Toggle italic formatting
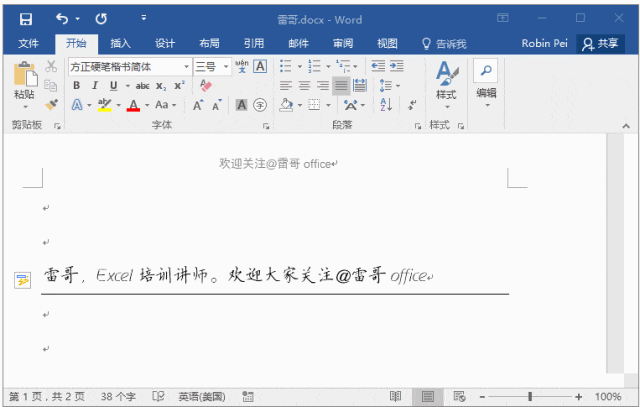Image resolution: width=640 pixels, height=407 pixels. click(x=95, y=85)
